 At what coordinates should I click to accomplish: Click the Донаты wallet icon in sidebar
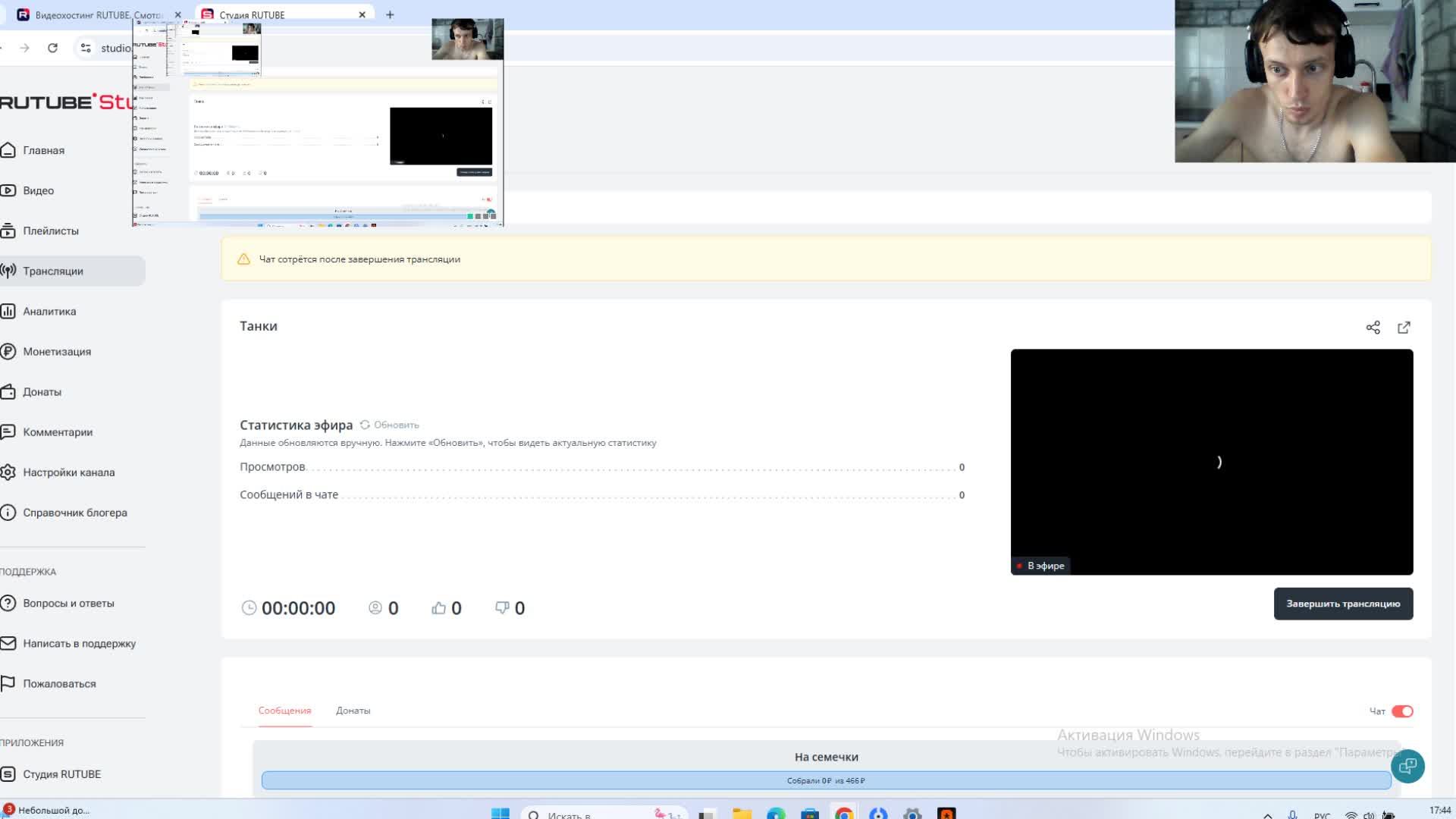coord(8,392)
